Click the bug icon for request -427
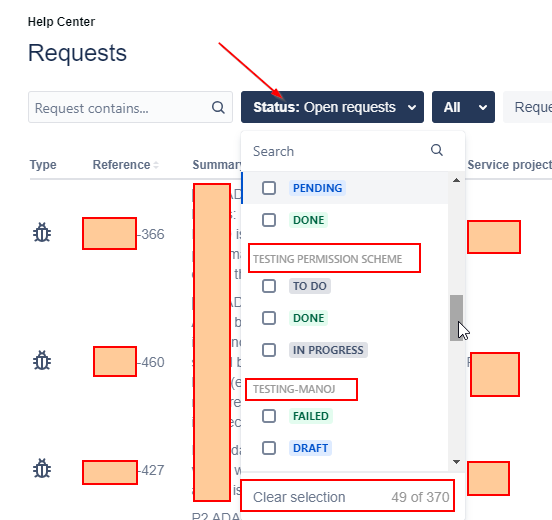Image resolution: width=552 pixels, height=520 pixels. [x=42, y=469]
